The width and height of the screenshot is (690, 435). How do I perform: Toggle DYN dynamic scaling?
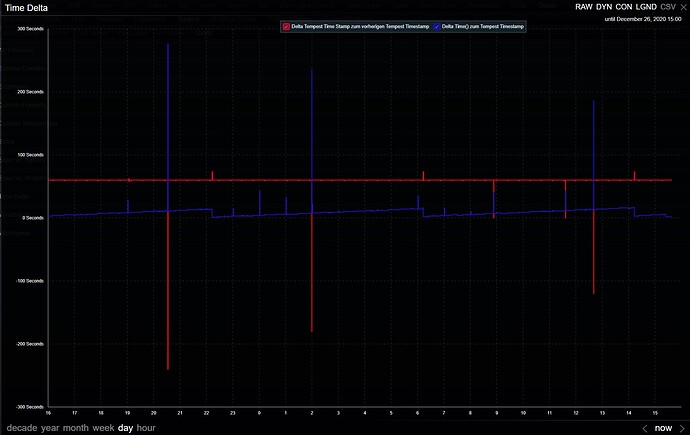[x=604, y=7]
